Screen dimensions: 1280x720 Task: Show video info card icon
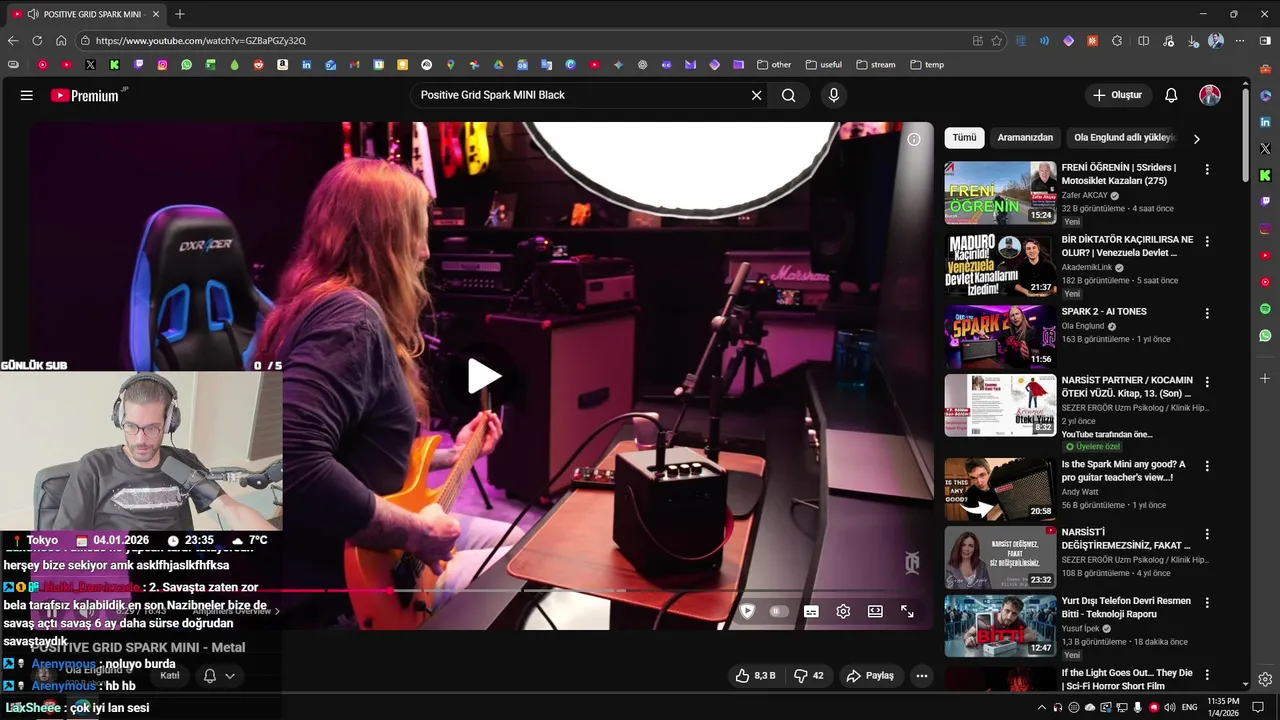point(913,139)
